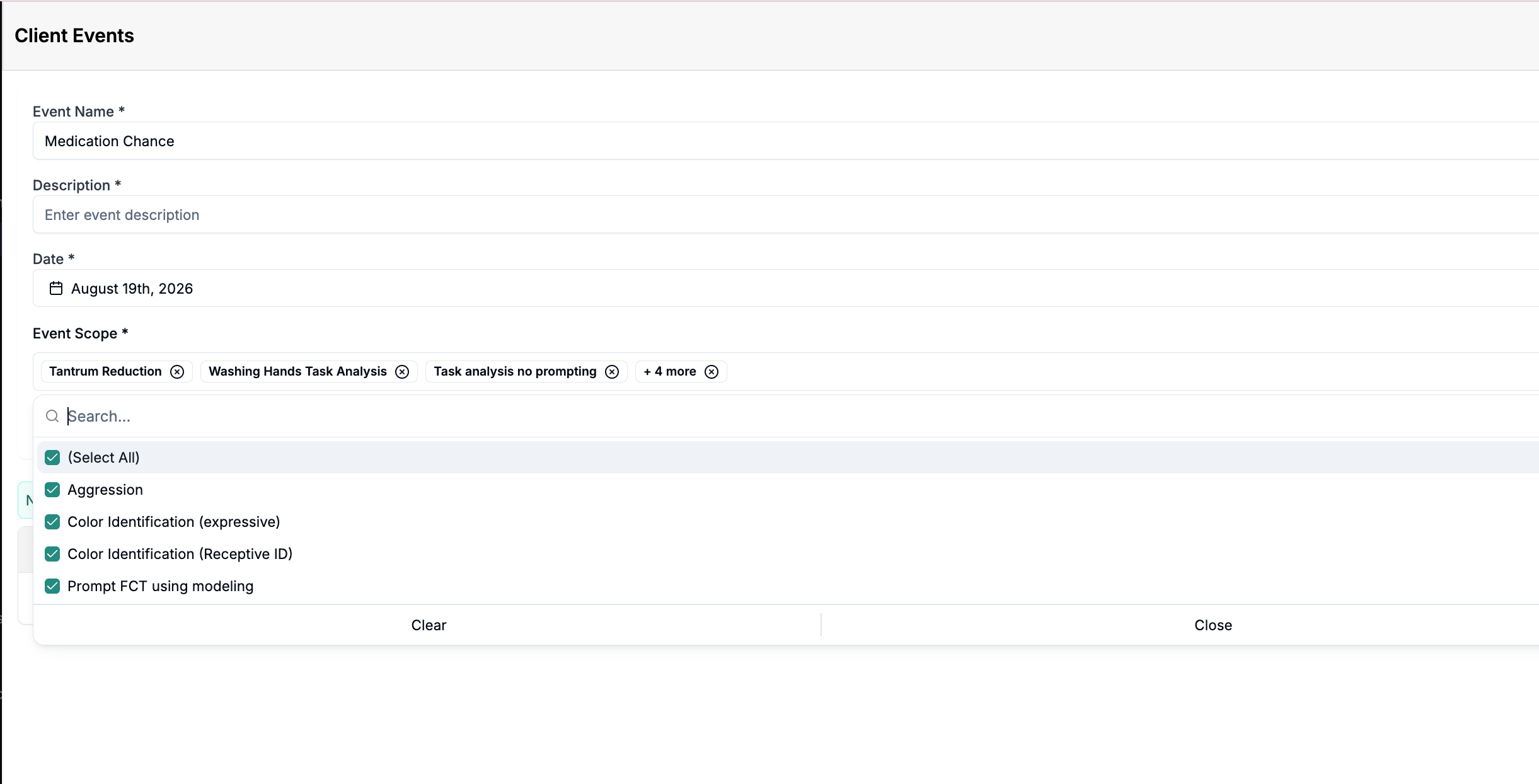Toggle Color Identification (Receptive ID) checkbox

(x=52, y=554)
